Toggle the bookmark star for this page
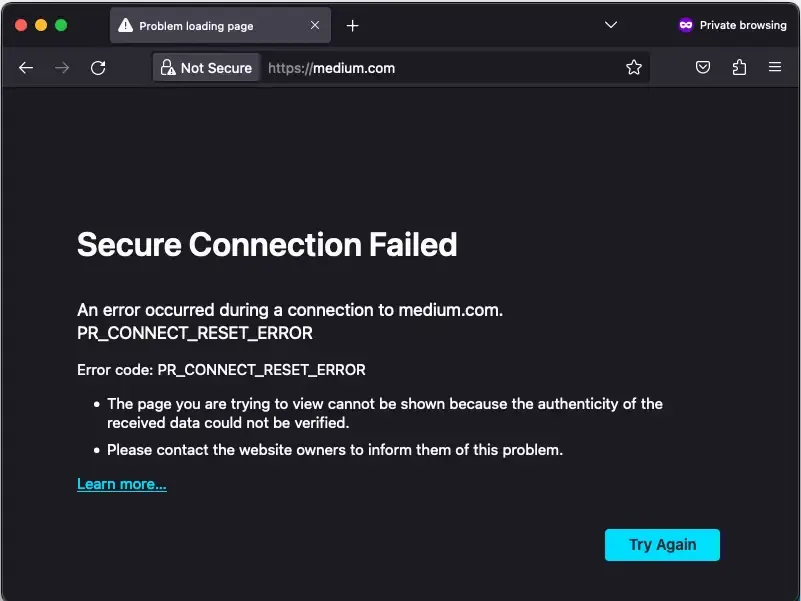This screenshot has width=801, height=601. point(634,67)
